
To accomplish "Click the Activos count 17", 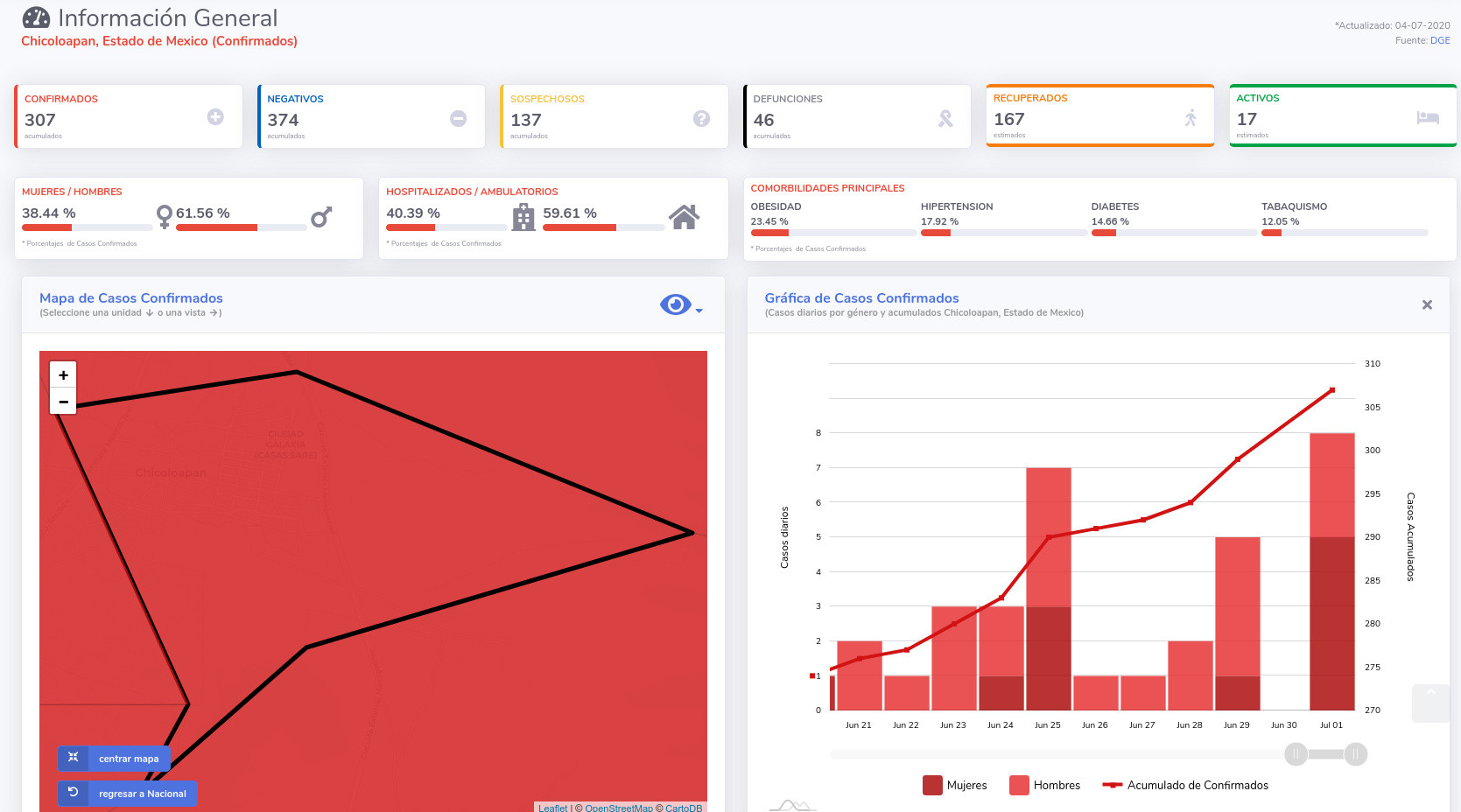I will pos(1247,119).
